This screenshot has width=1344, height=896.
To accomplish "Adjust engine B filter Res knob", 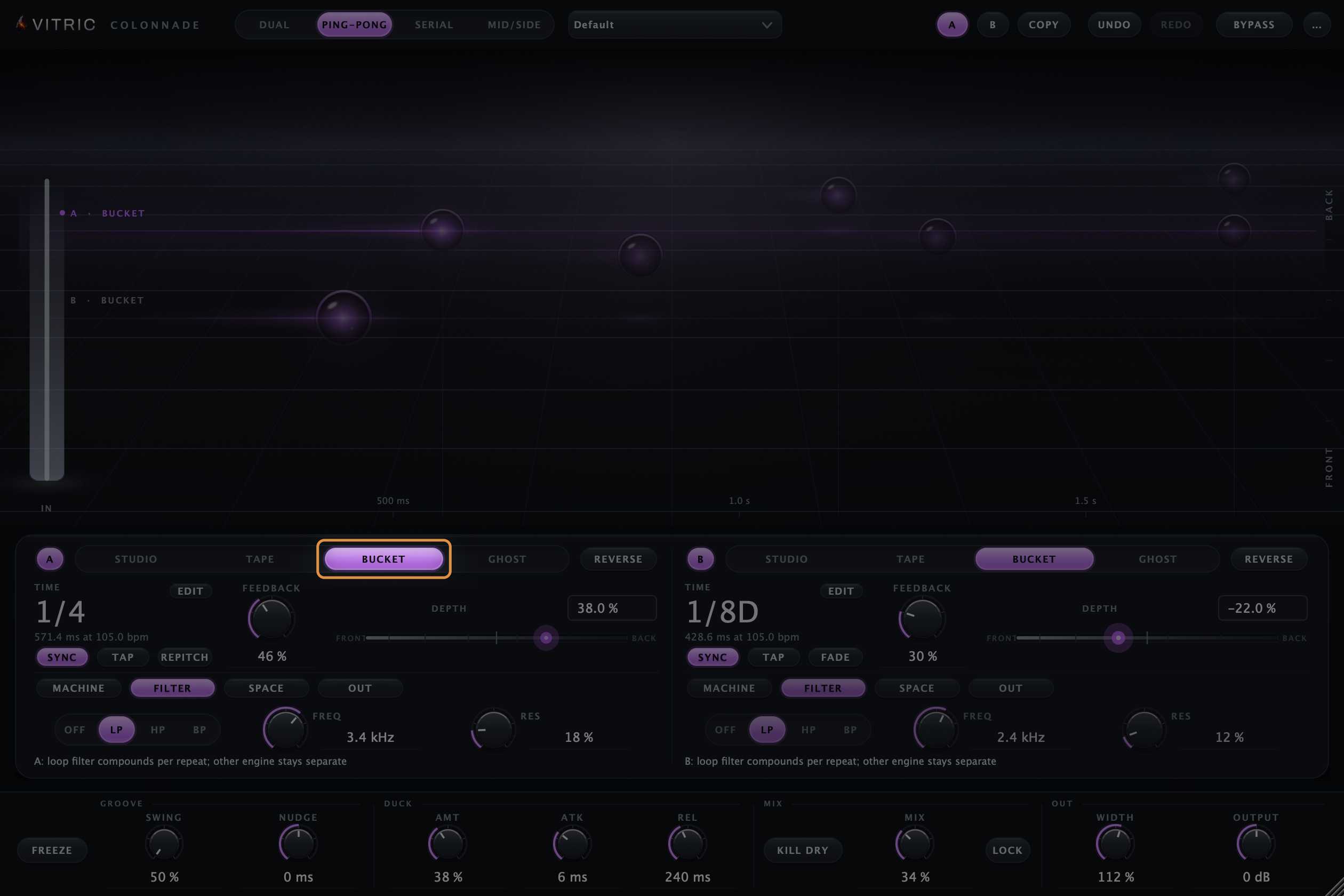I will (x=1143, y=730).
